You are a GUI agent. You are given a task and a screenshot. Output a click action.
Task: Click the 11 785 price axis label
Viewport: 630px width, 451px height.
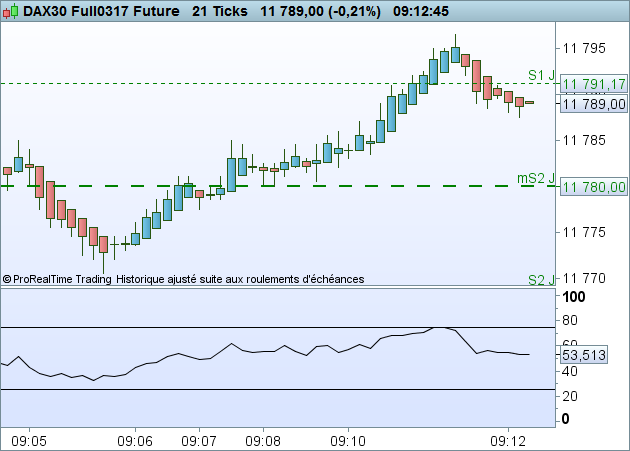point(584,141)
